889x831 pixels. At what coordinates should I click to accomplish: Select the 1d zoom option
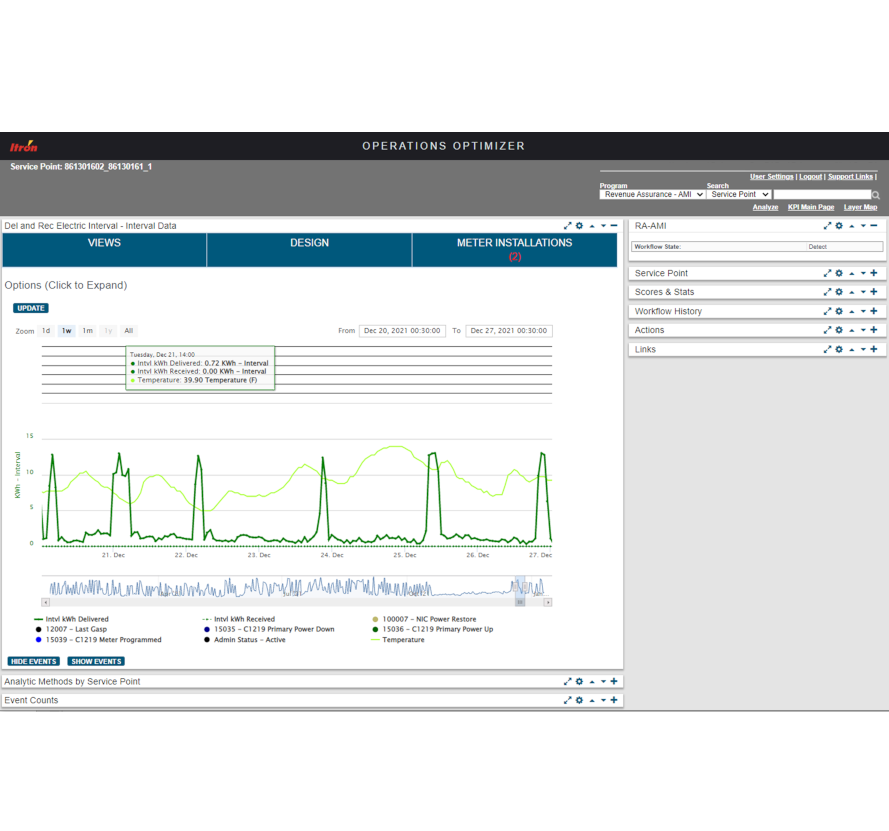pos(44,330)
